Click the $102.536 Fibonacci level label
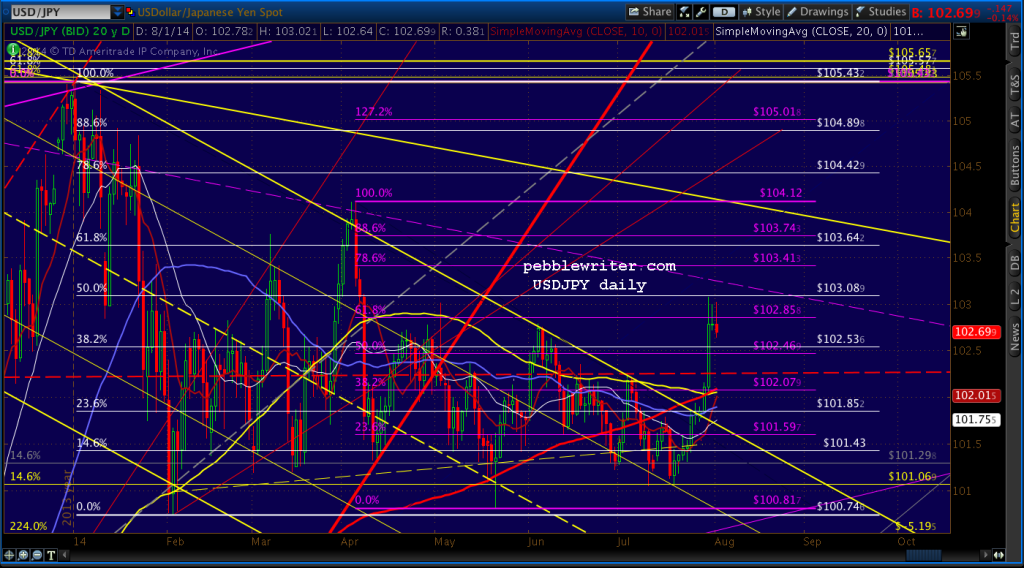The height and width of the screenshot is (568, 1024). [x=840, y=339]
